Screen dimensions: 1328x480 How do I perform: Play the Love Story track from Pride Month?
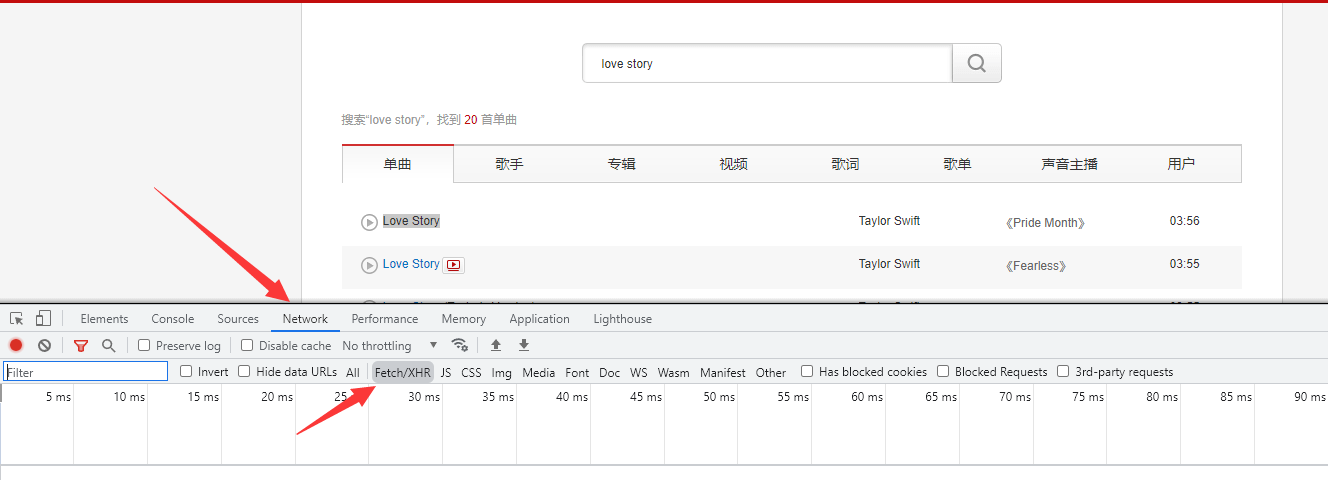[x=369, y=222]
